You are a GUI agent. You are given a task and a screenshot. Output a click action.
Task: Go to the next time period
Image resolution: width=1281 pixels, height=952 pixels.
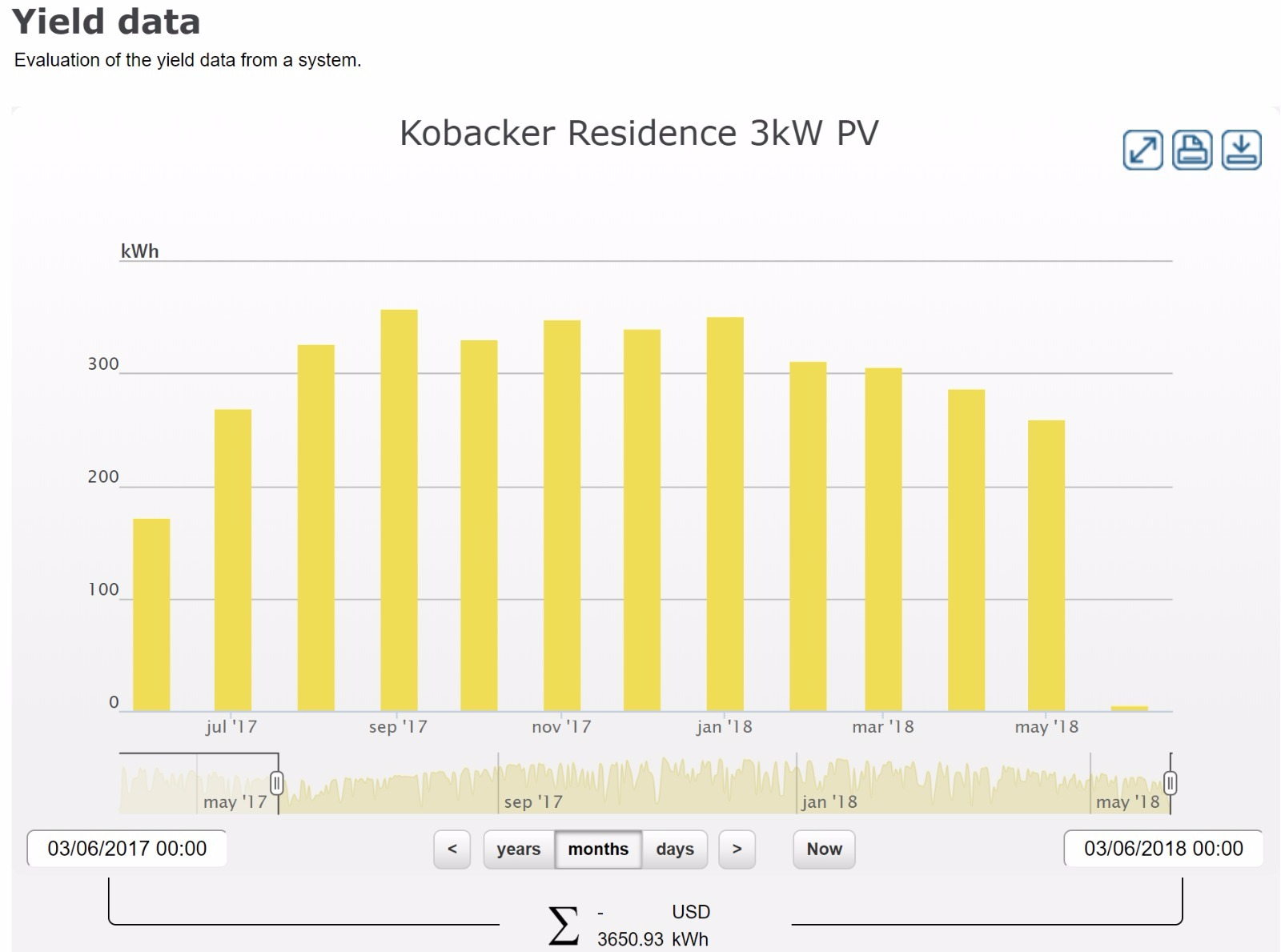point(737,850)
